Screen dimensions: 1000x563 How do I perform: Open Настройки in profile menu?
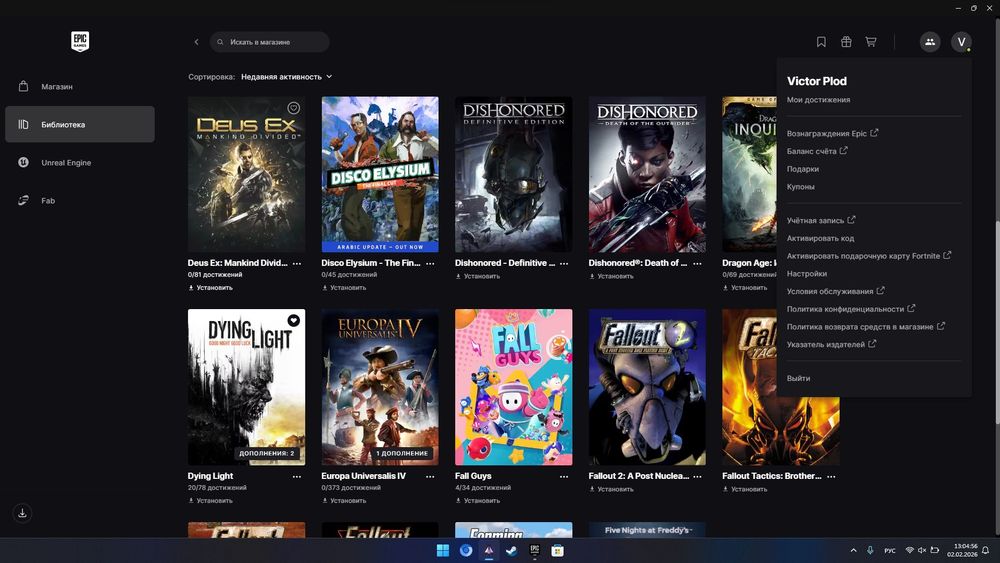tap(807, 274)
